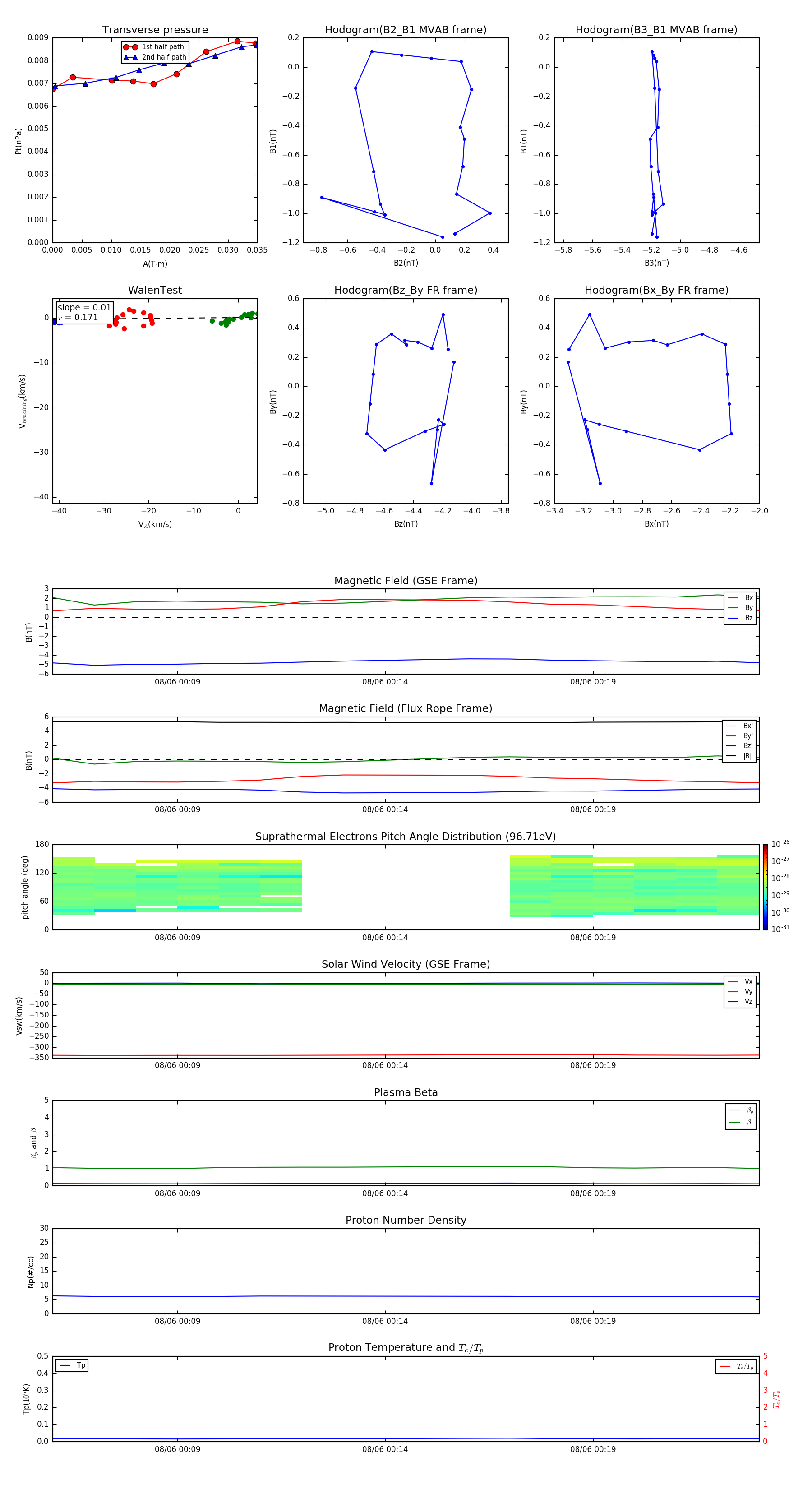Click the 'Bx(nT)' x-axis label
This screenshot has width=812, height=1489.
tap(656, 524)
